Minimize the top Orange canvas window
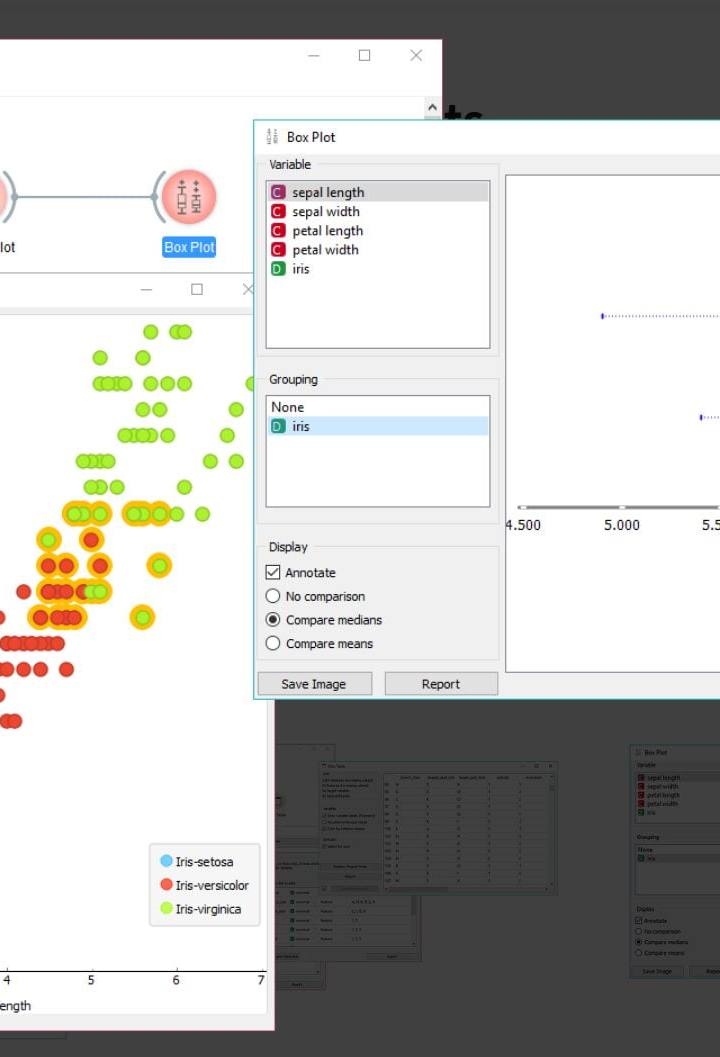 (x=313, y=55)
